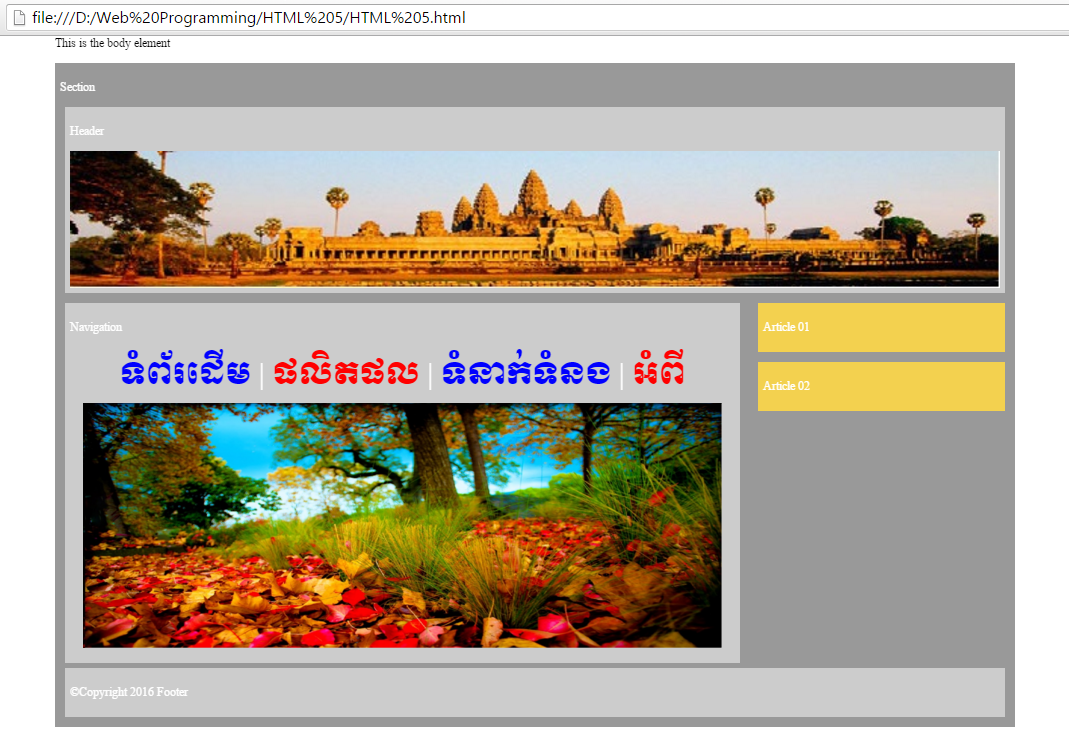Click the Angkor Wat header banner image
1069x743 pixels.
tap(534, 219)
